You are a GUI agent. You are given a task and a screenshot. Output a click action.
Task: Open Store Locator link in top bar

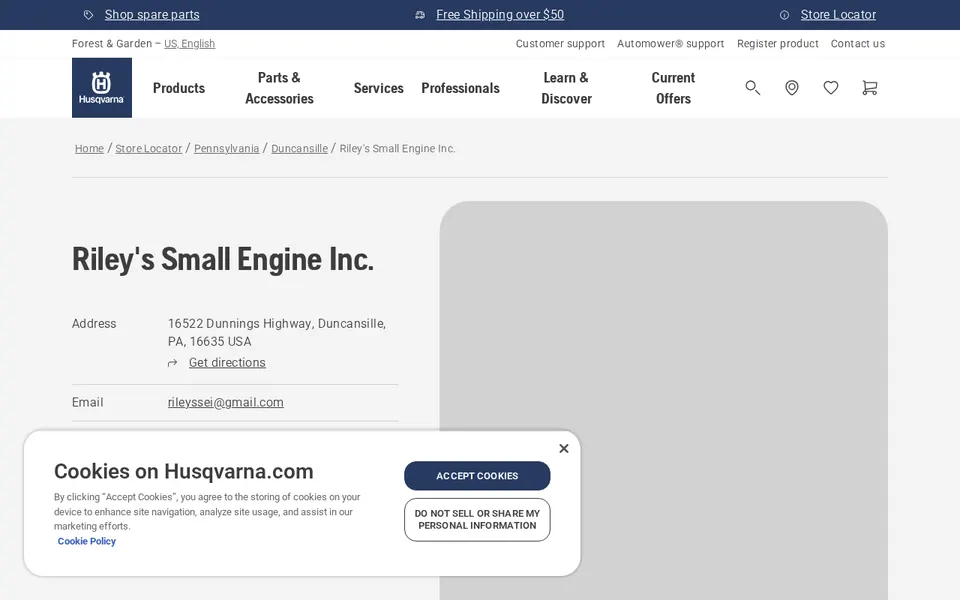[838, 15]
